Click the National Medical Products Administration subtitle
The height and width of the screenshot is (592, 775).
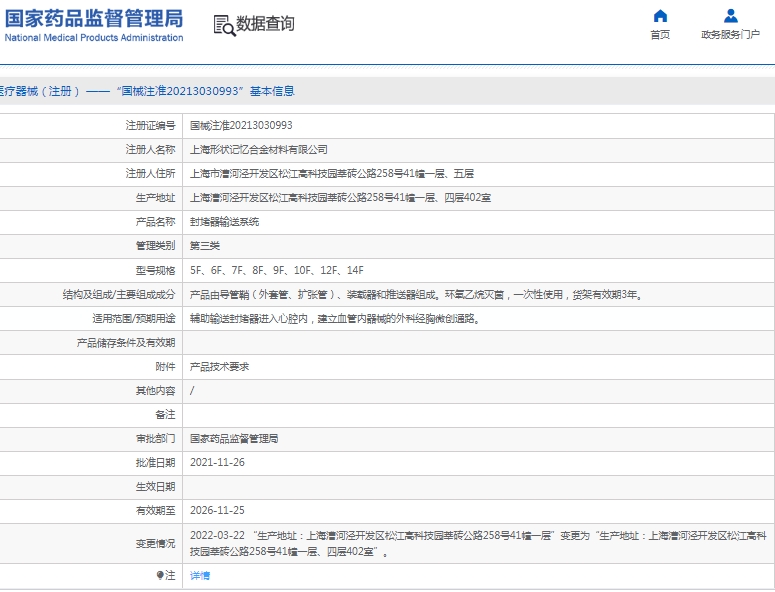[94, 38]
